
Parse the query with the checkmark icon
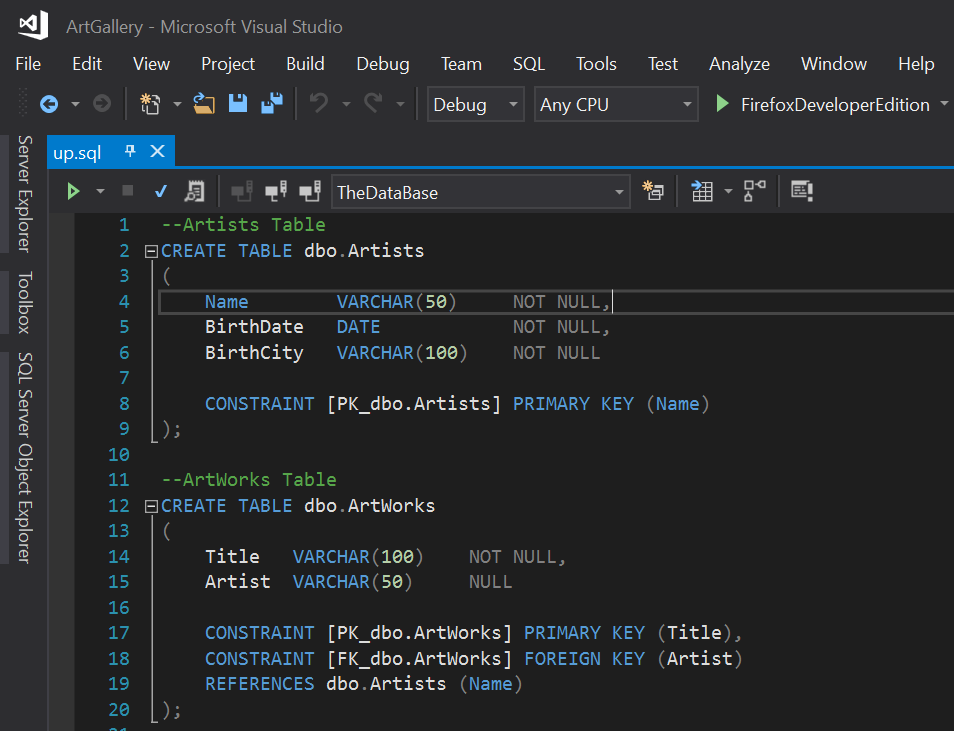point(161,192)
